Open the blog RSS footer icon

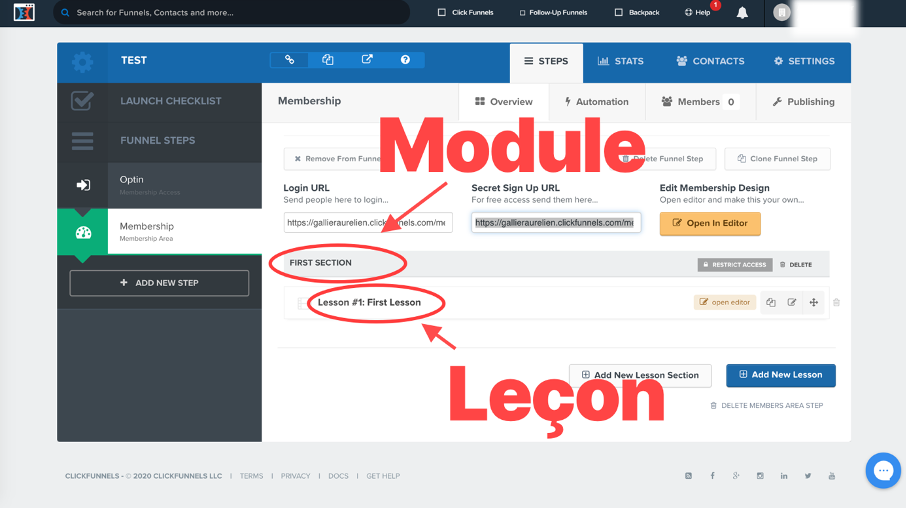click(688, 476)
